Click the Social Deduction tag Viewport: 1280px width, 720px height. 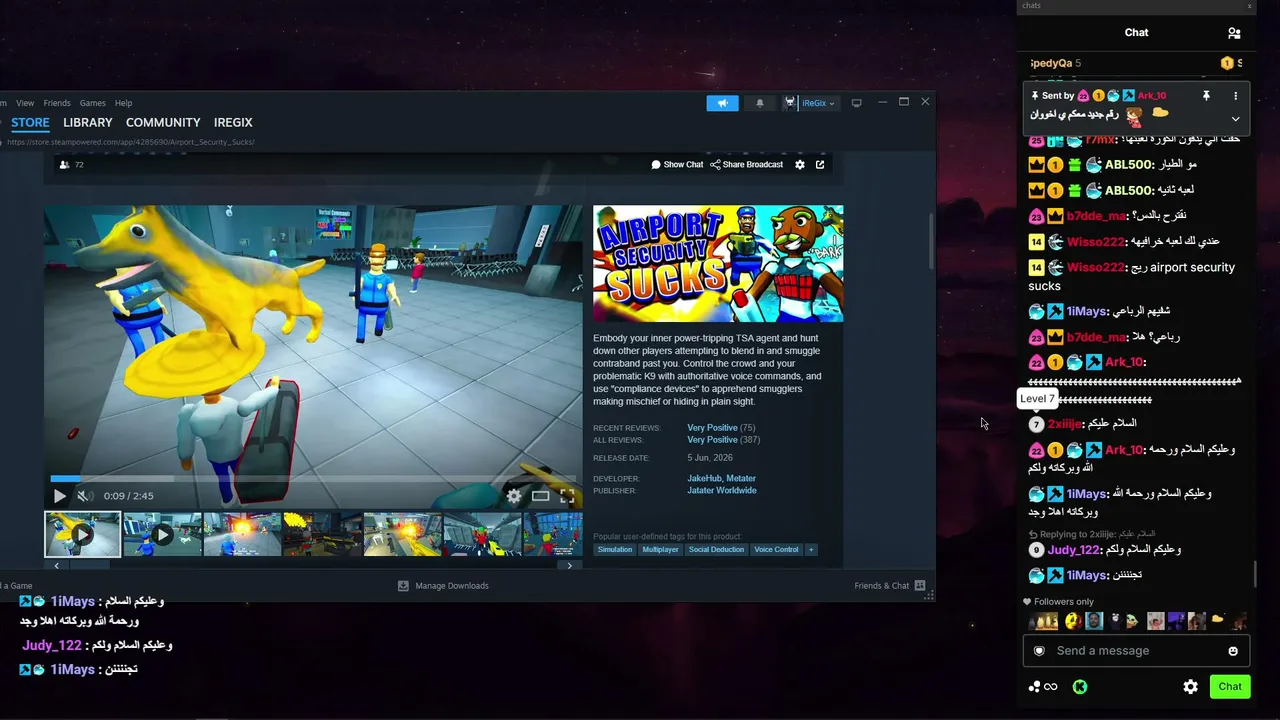[716, 550]
